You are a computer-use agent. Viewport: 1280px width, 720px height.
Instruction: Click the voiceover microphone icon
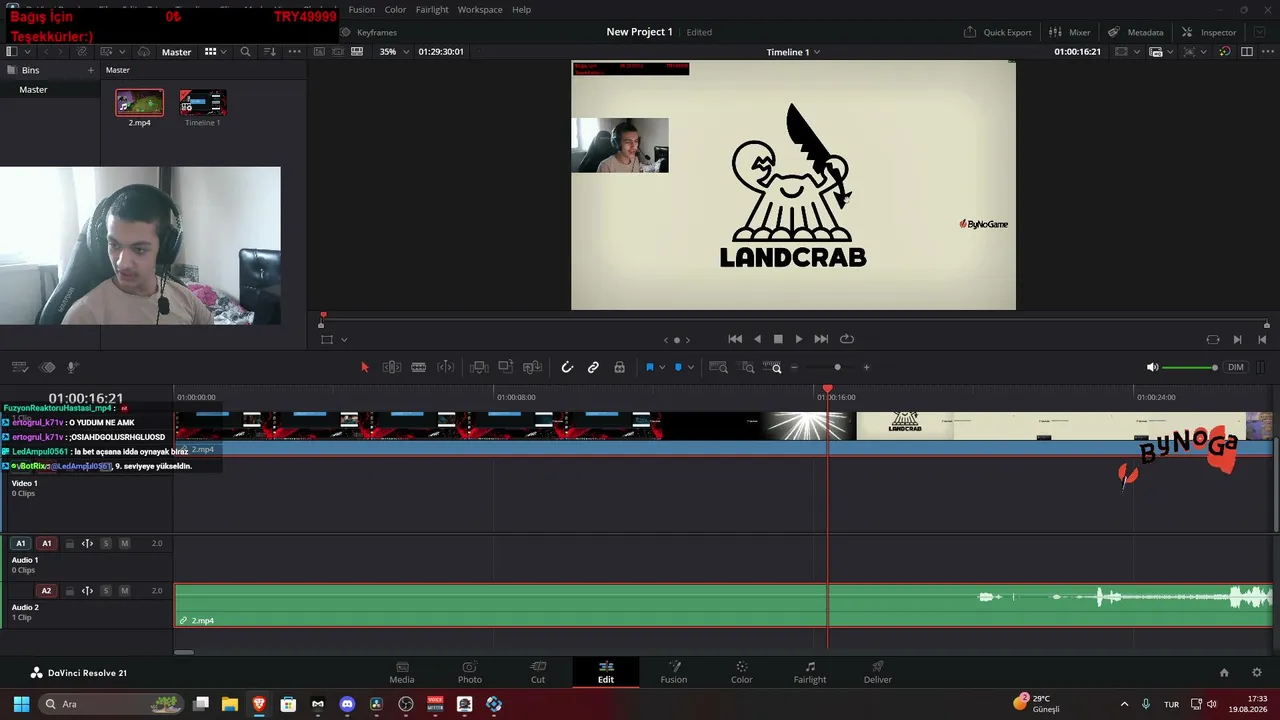[x=72, y=367]
